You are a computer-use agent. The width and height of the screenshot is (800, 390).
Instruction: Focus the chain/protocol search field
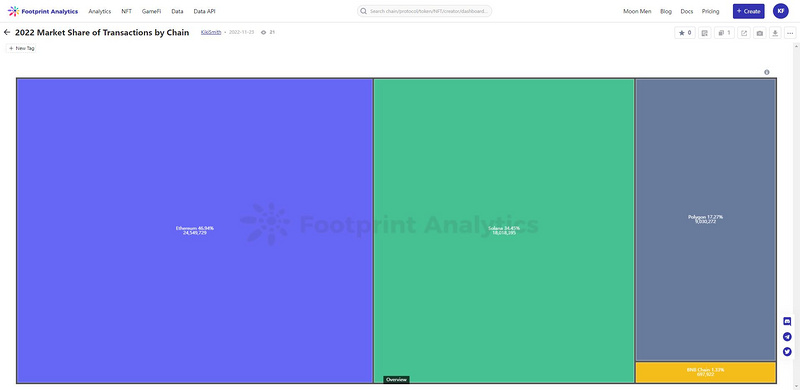point(424,11)
